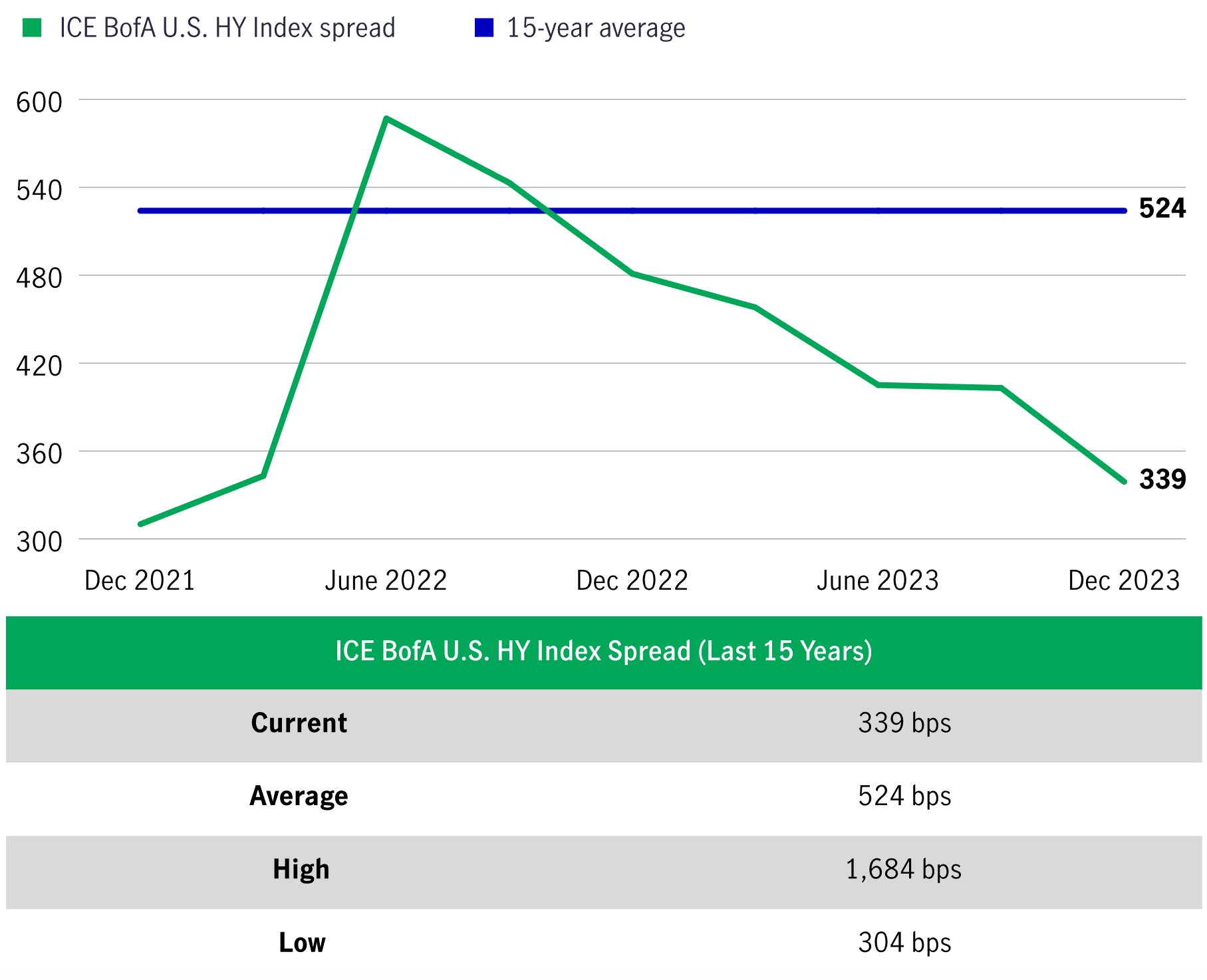This screenshot has height=980, width=1207.
Task: Click the "524 bps" Average value cell
Action: click(904, 796)
